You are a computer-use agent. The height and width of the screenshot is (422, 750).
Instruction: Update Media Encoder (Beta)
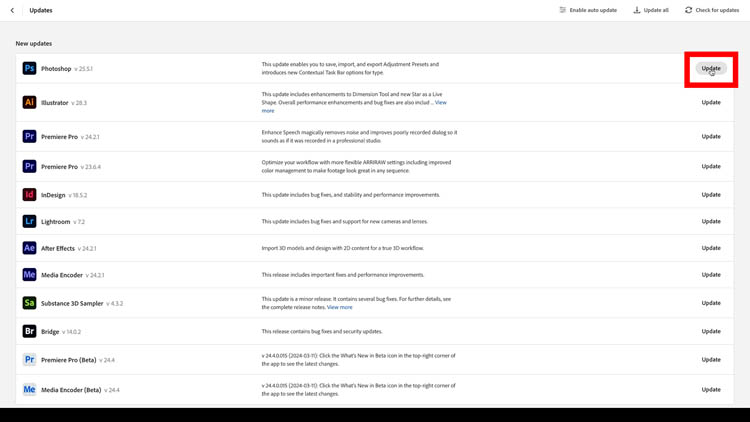(x=711, y=389)
